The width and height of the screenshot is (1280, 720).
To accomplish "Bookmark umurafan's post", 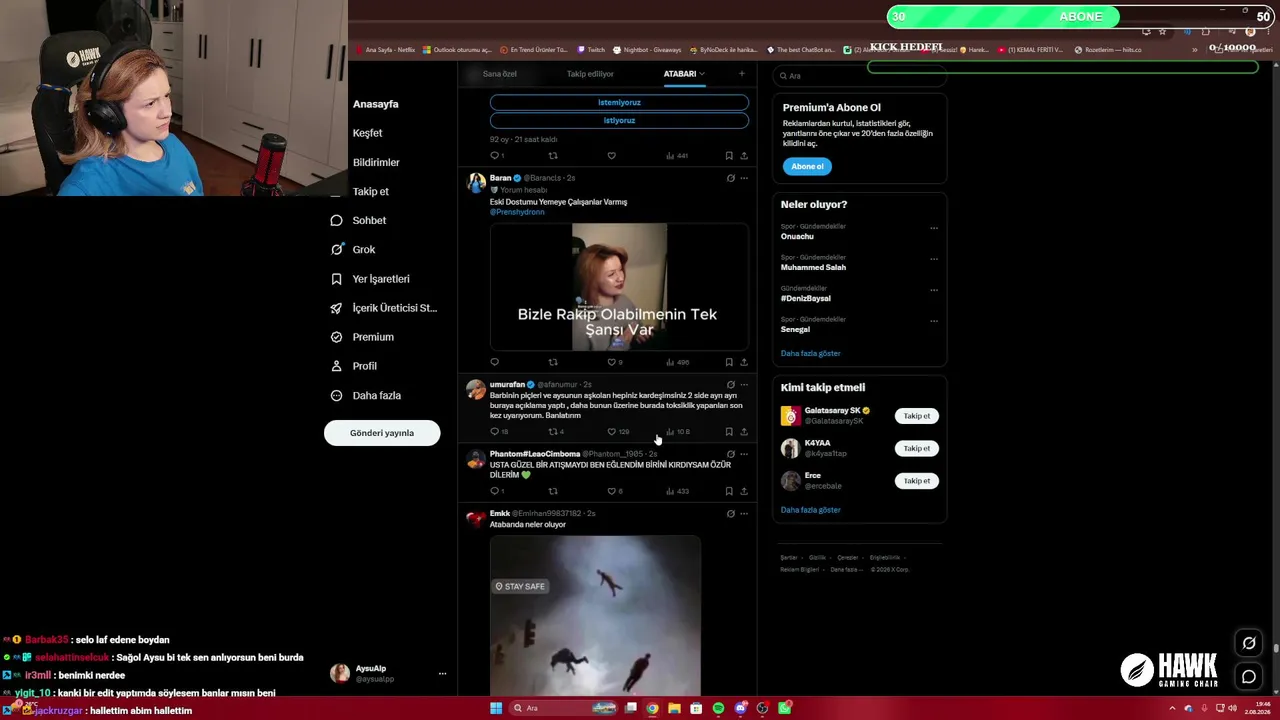I will [x=729, y=432].
